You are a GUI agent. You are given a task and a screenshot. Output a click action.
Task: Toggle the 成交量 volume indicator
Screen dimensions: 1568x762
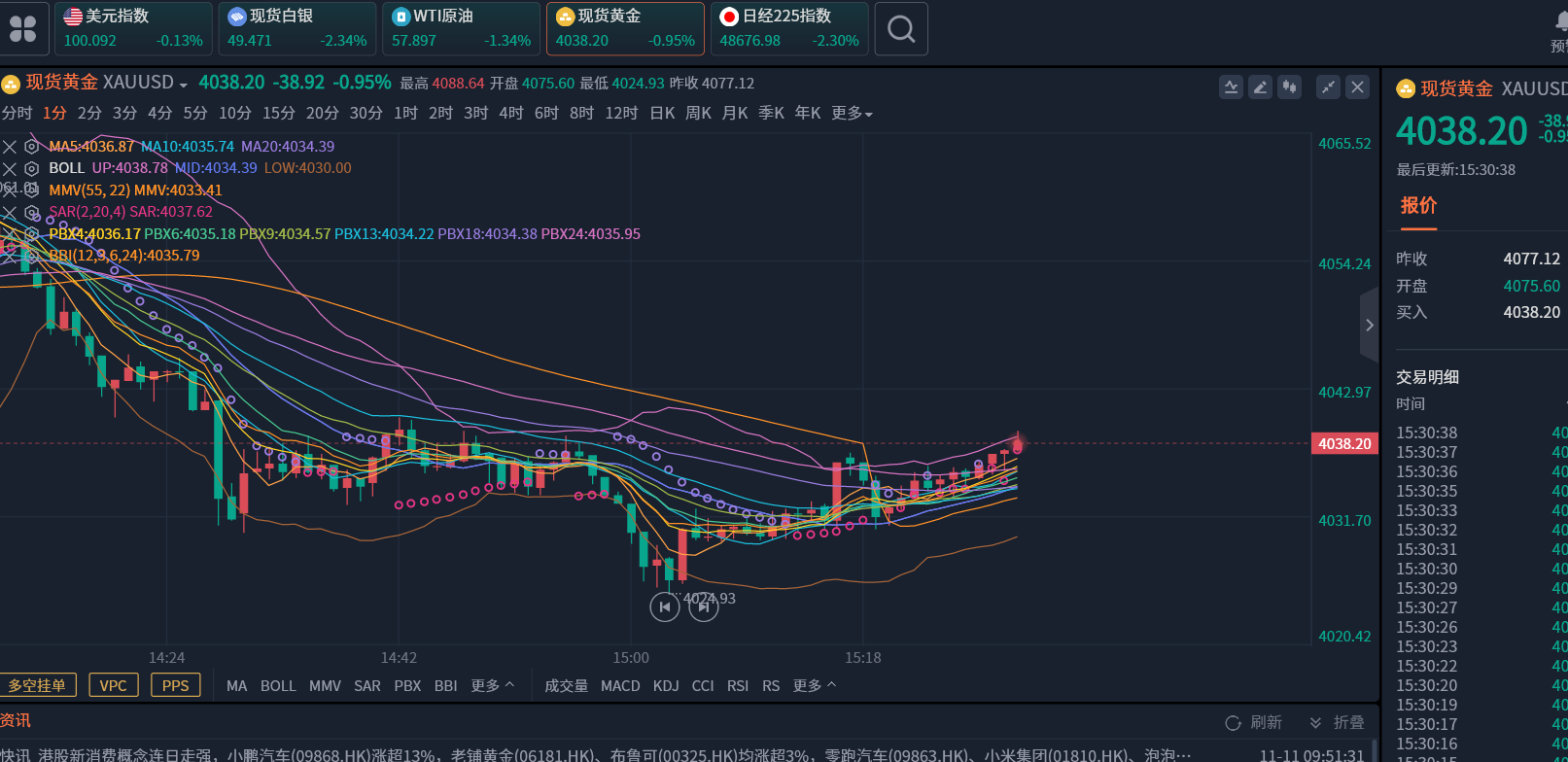(x=566, y=686)
